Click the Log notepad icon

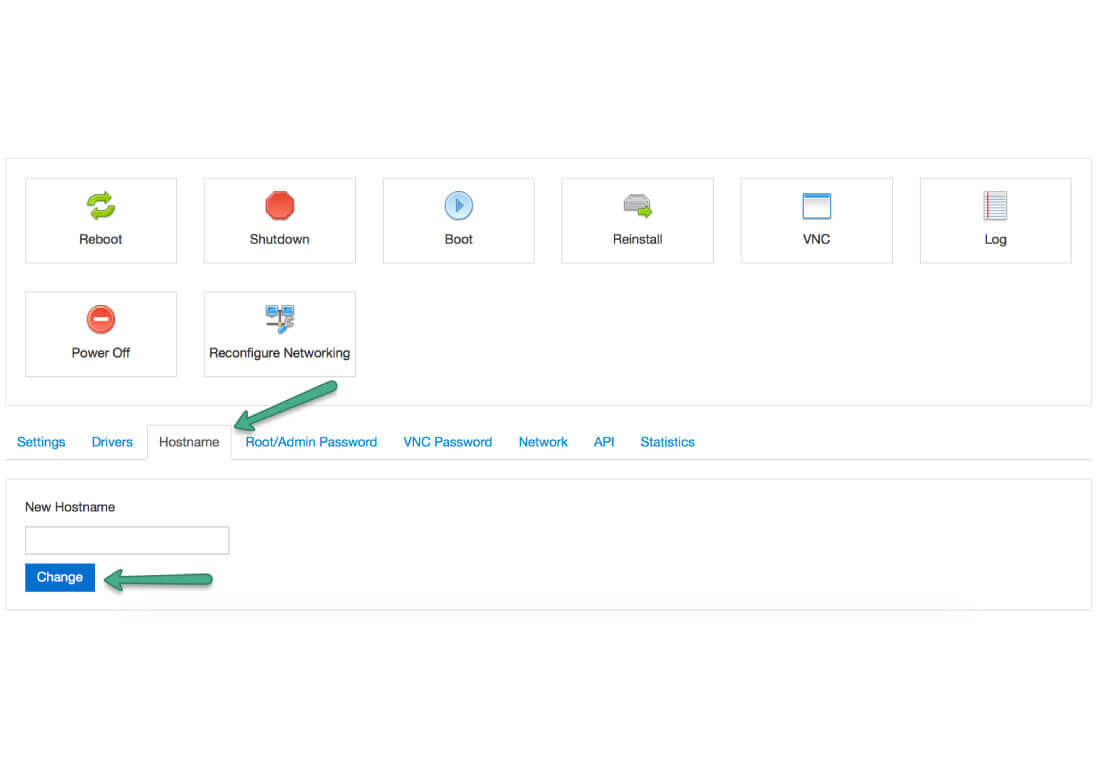995,206
